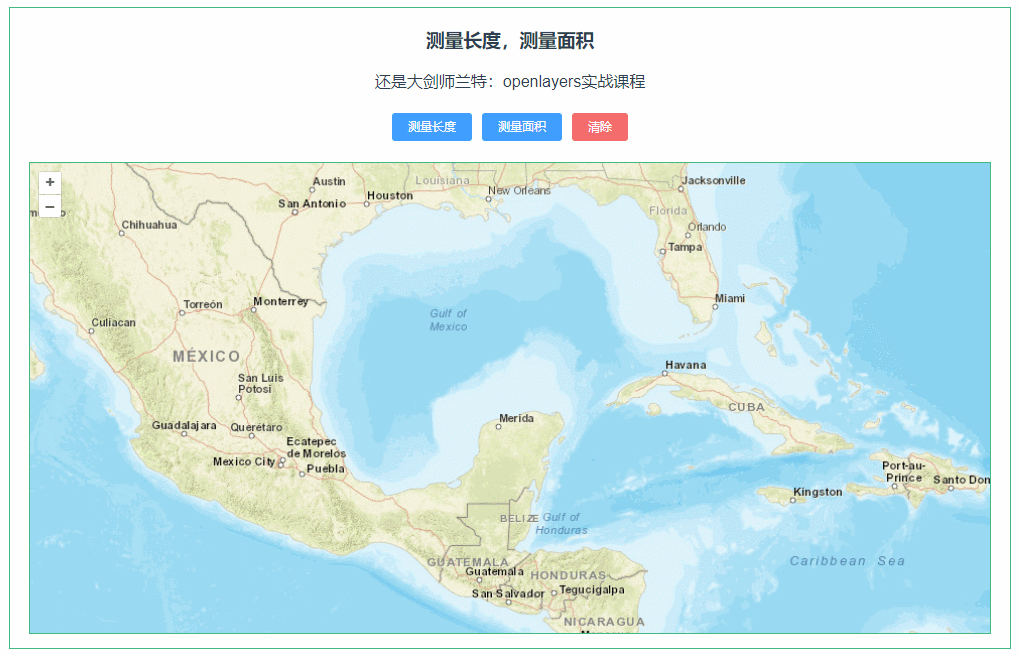Click the Jacksonville label
The width and height of the screenshot is (1020, 657).
(714, 180)
